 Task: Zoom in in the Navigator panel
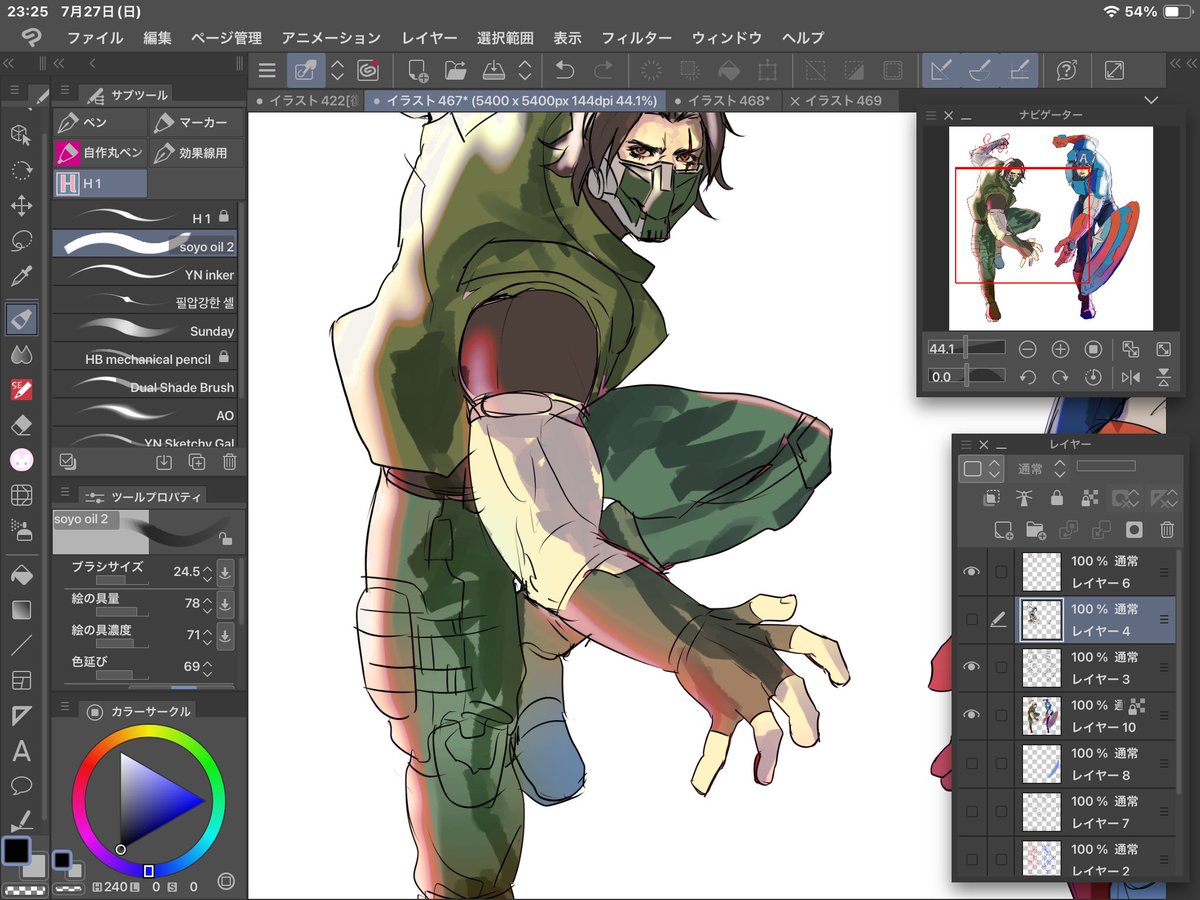pos(1060,349)
